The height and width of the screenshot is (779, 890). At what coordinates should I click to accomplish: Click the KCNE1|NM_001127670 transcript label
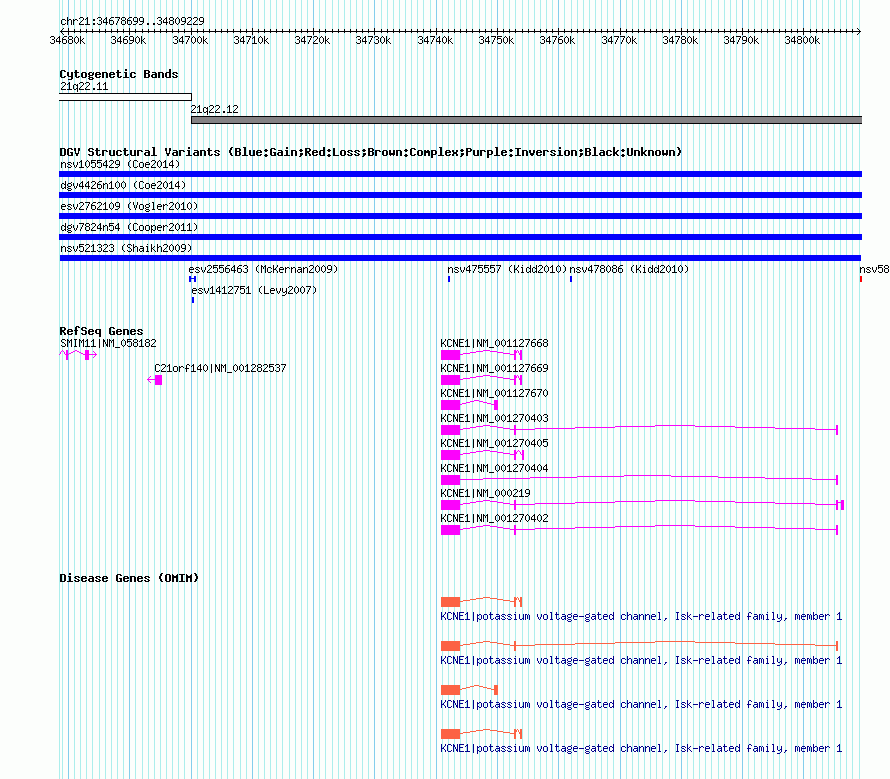494,393
